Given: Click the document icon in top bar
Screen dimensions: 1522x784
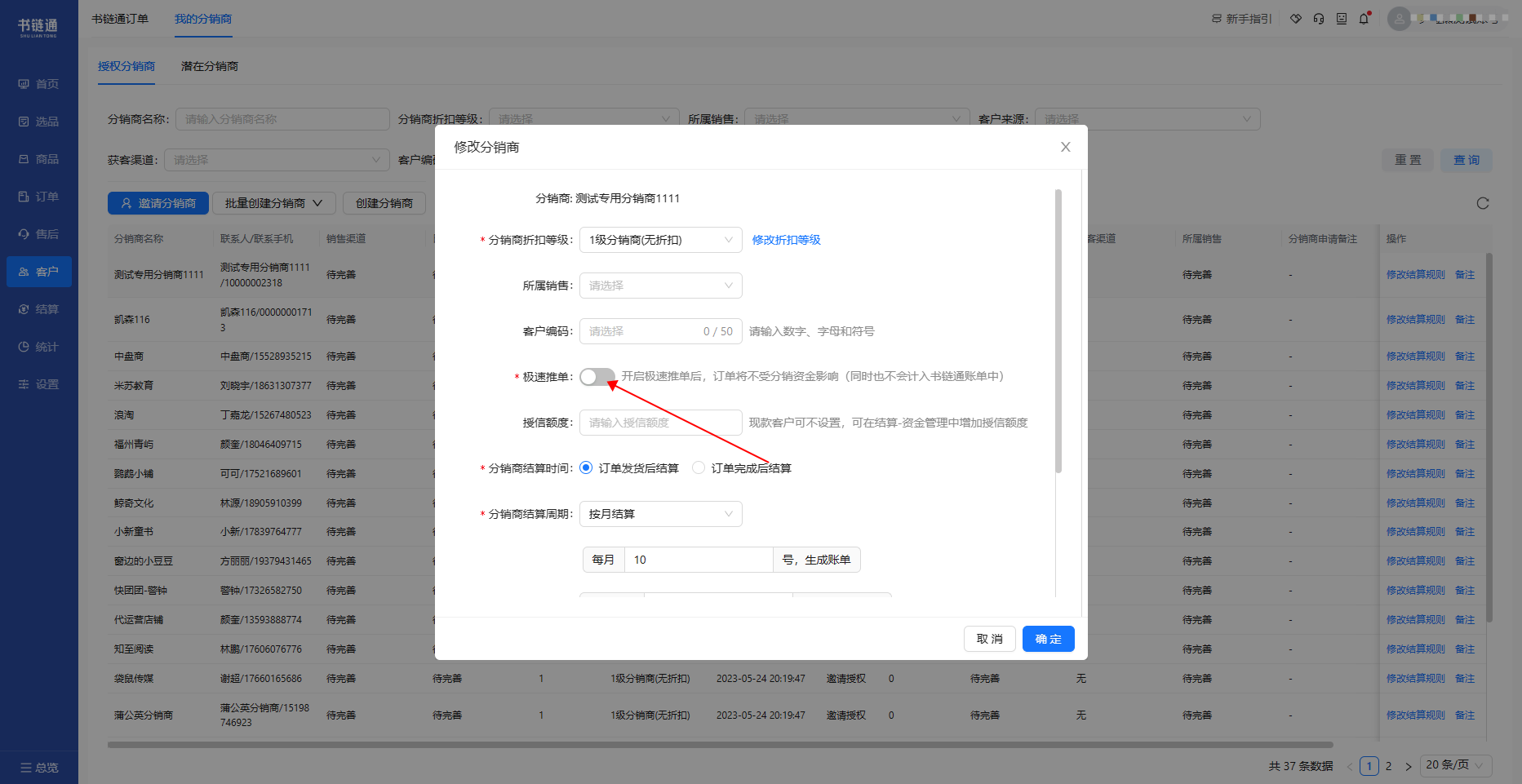Looking at the screenshot, I should click(x=1342, y=19).
